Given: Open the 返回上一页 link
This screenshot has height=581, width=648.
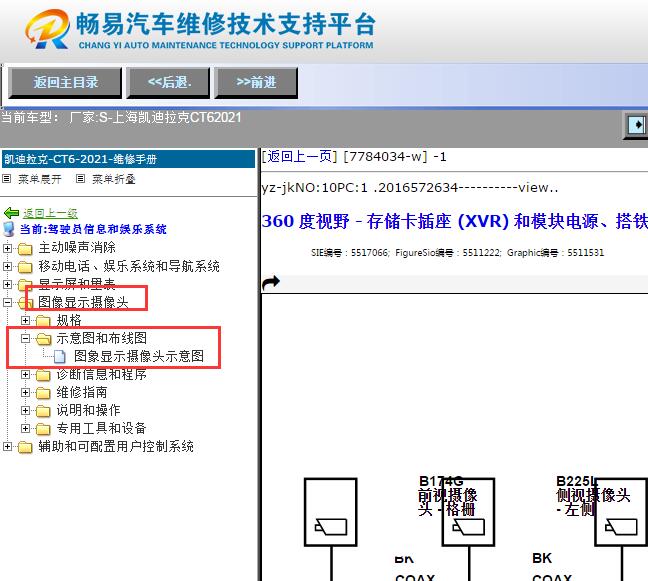Looking at the screenshot, I should coord(300,157).
